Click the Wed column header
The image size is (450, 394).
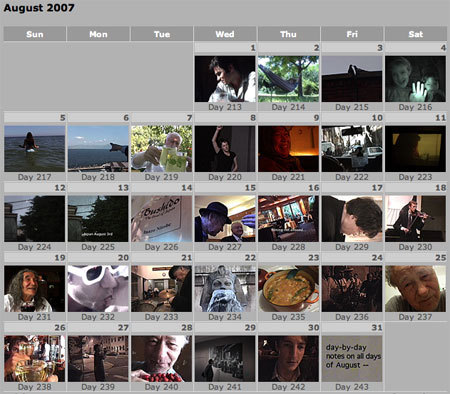(x=225, y=34)
